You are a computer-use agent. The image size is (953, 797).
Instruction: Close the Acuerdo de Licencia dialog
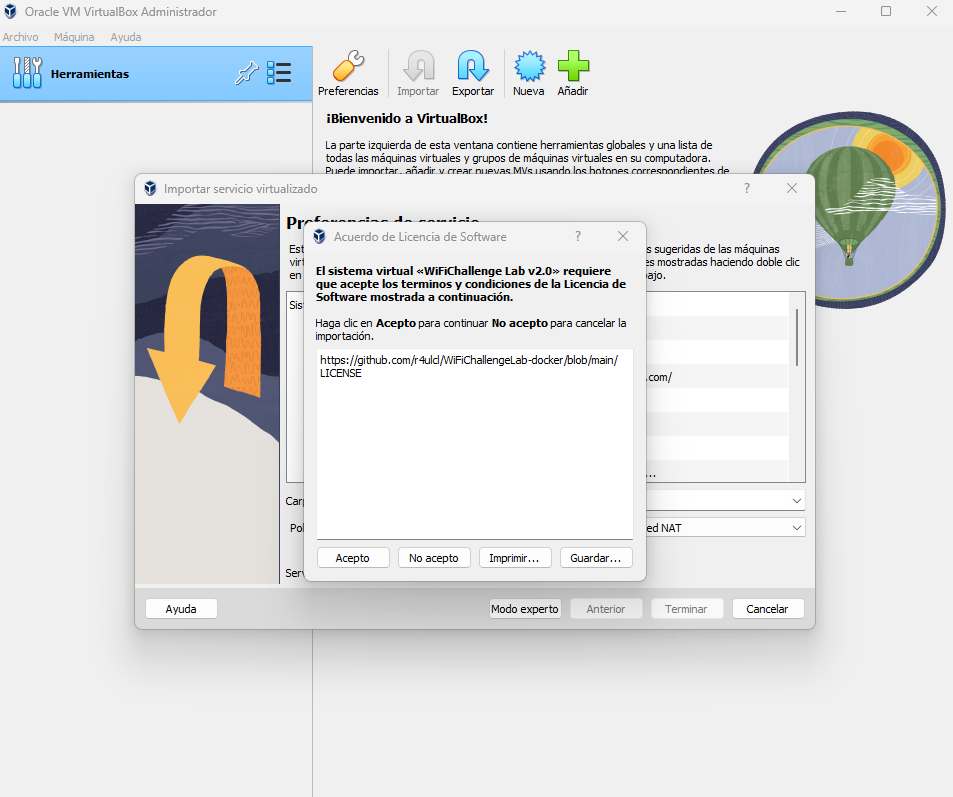point(623,236)
